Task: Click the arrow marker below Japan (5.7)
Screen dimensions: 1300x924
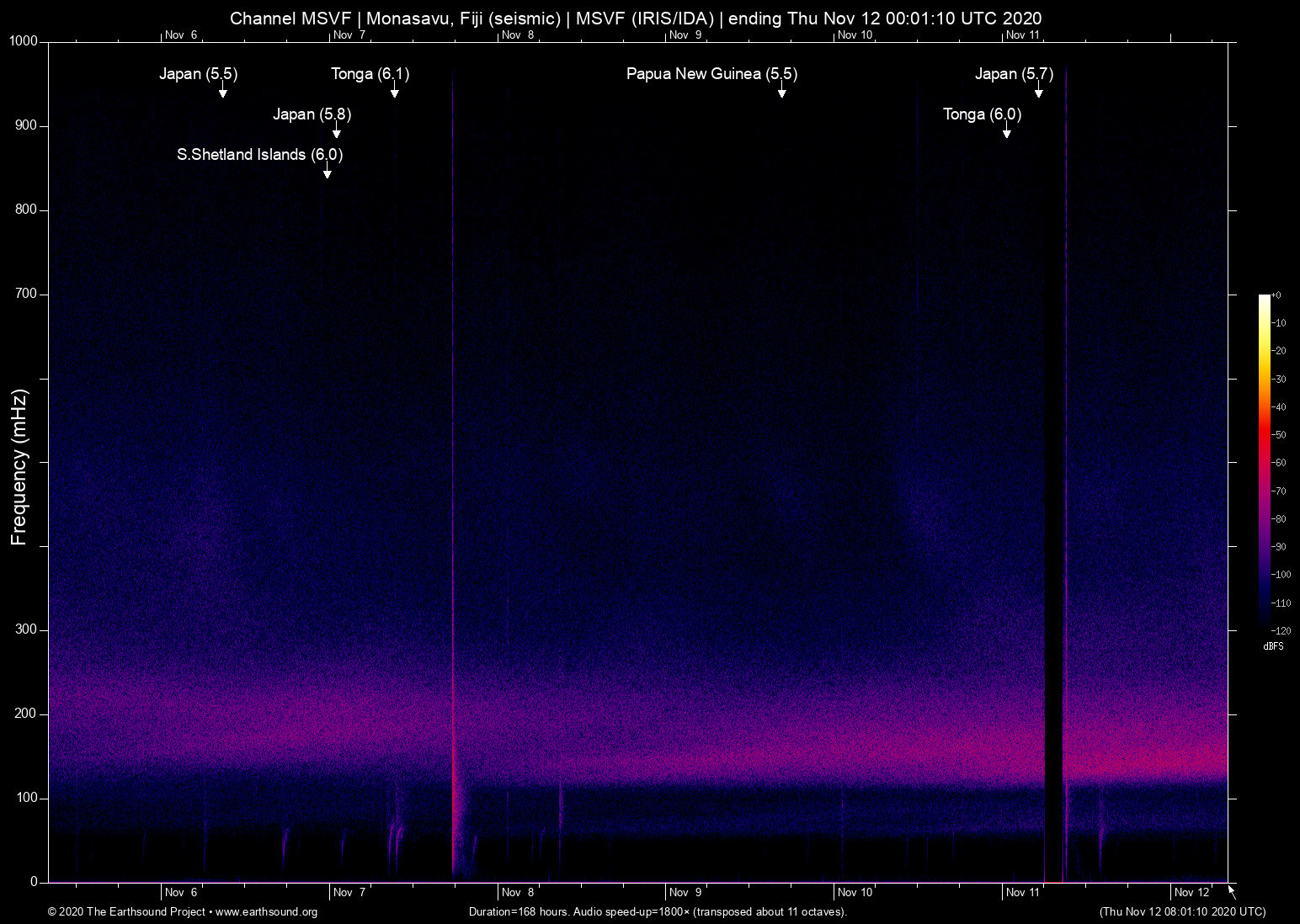Action: click(x=1038, y=91)
